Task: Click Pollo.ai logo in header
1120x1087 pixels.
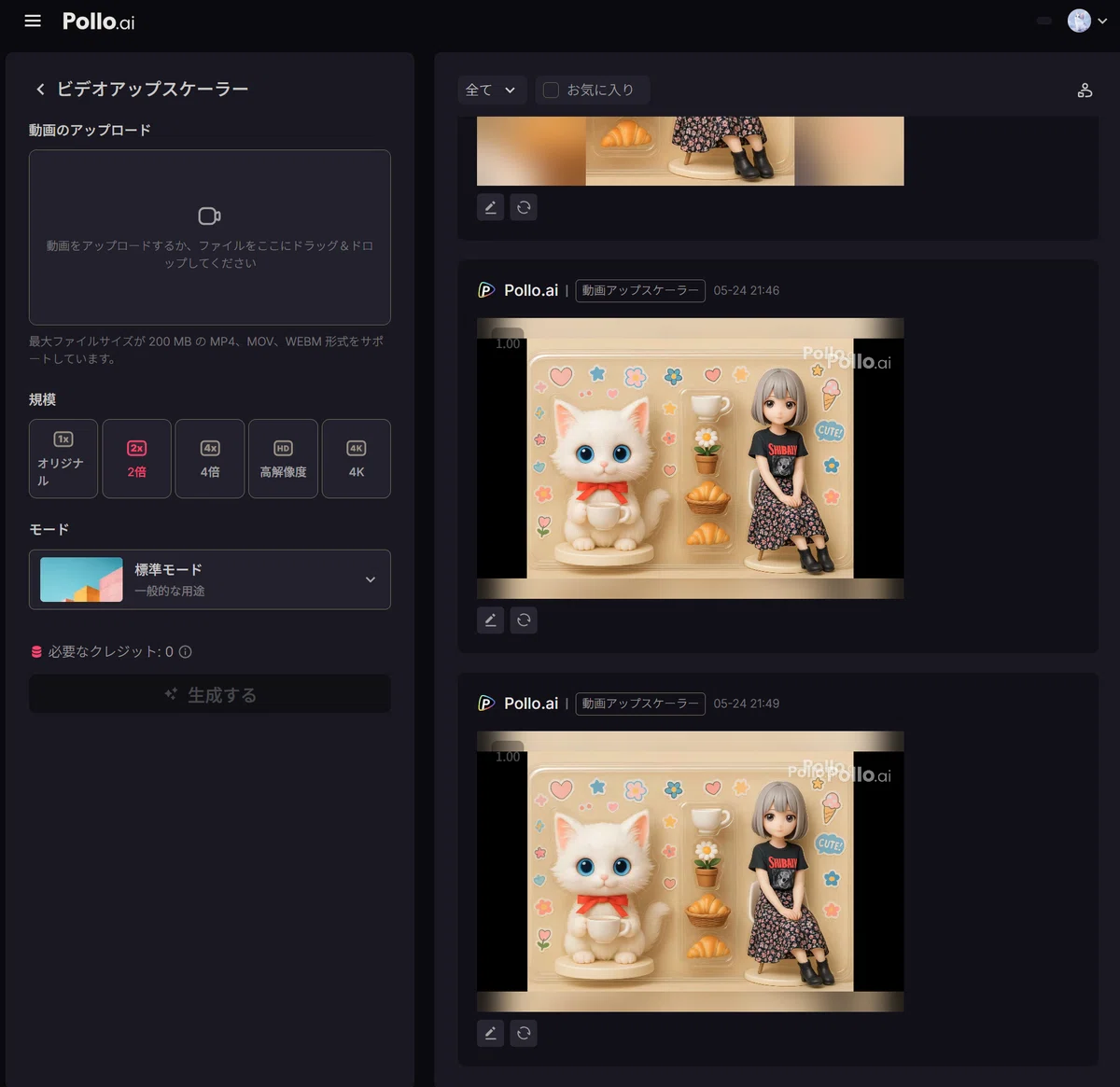Action: click(98, 21)
